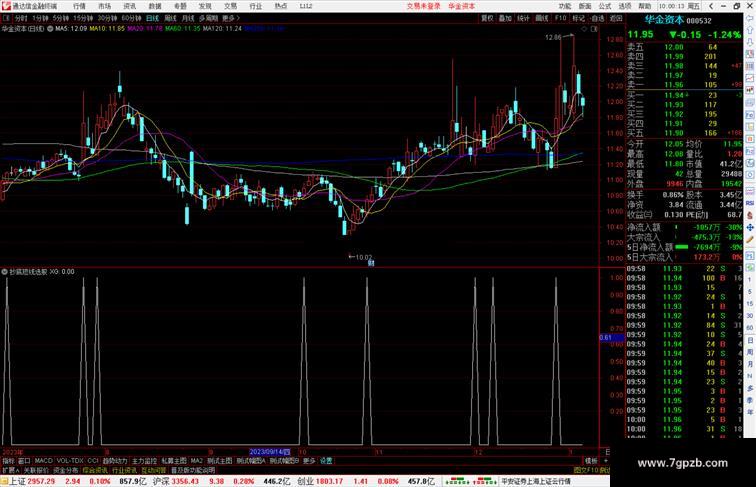Viewport: 756px width, 487px height.
Task: Click the chart maximize square icon
Action: 594,29
